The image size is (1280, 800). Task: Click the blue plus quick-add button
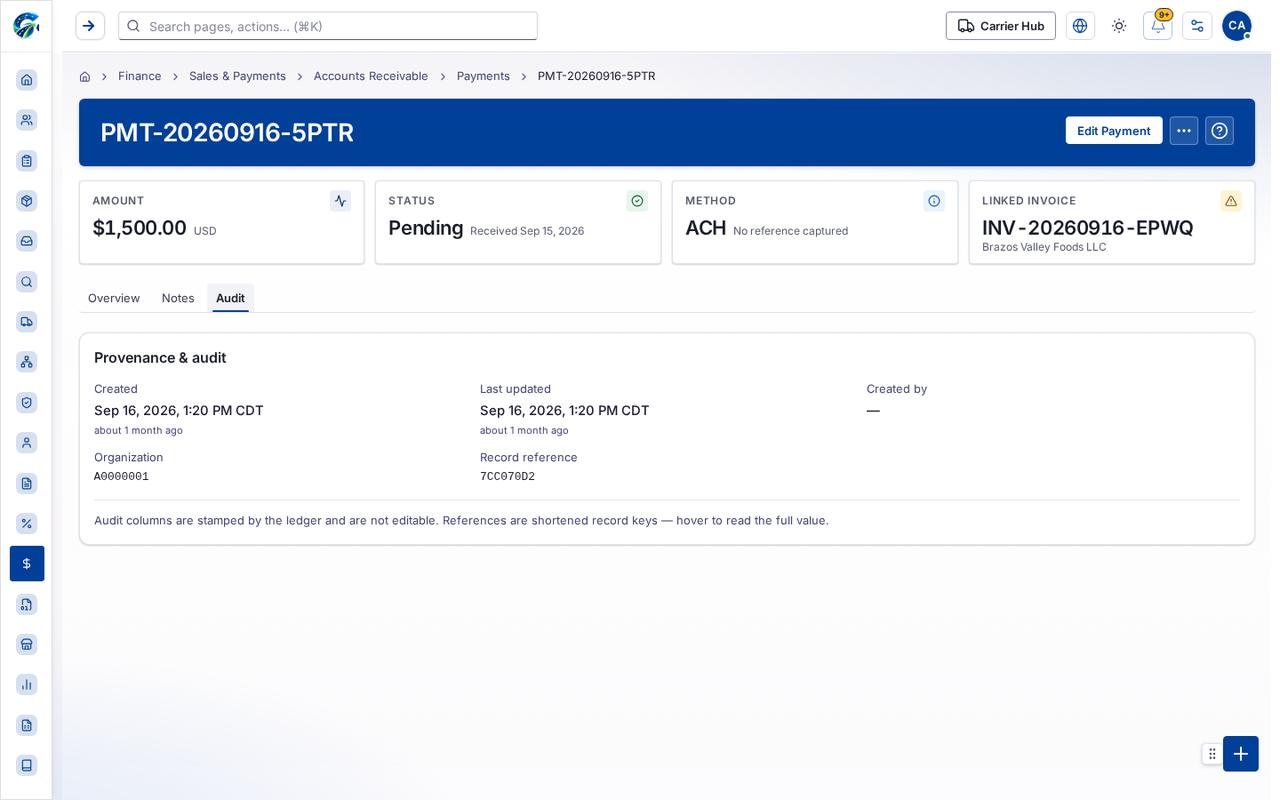tap(1241, 754)
